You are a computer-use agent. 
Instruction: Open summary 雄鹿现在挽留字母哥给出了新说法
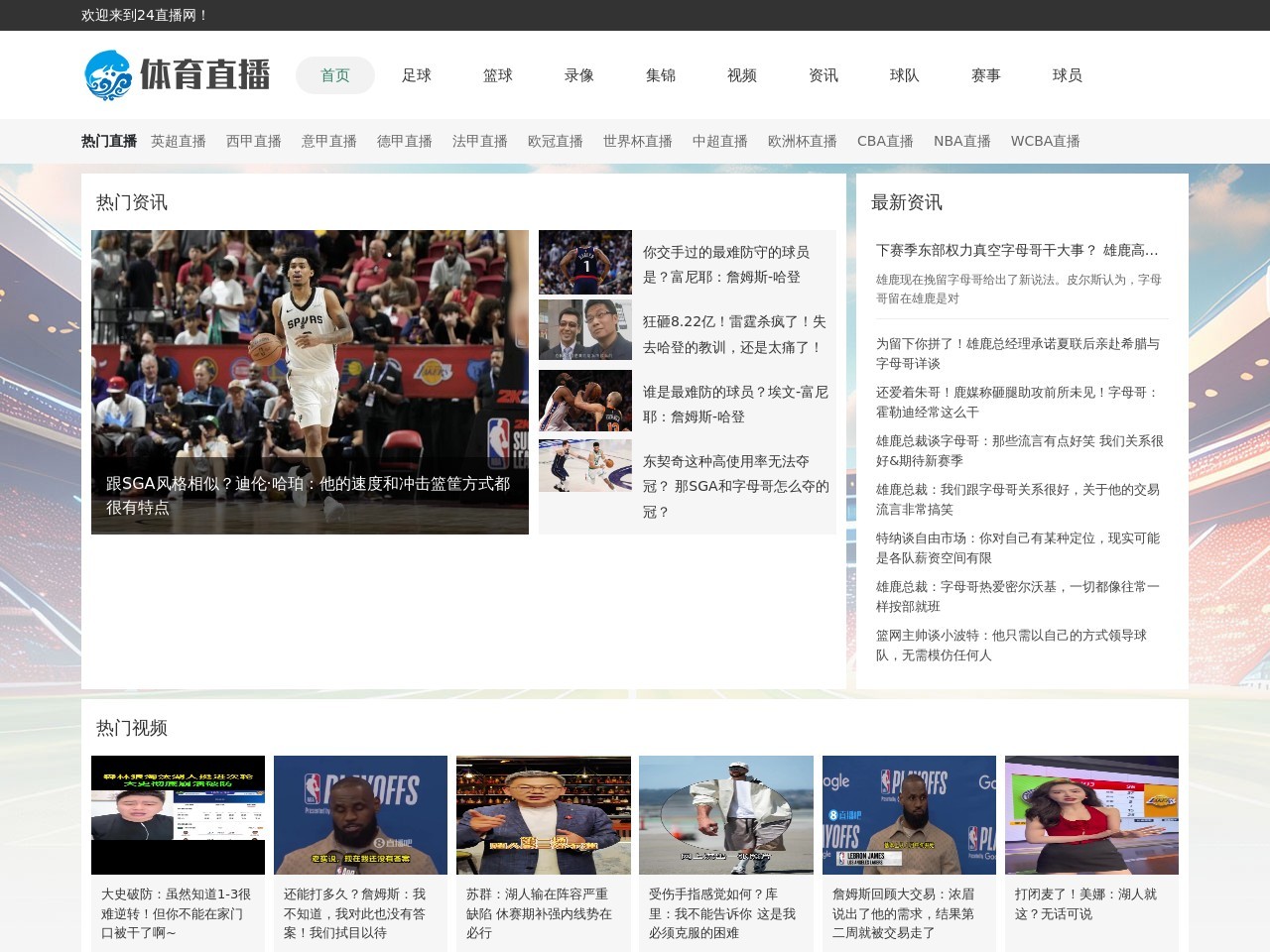pos(1019,289)
